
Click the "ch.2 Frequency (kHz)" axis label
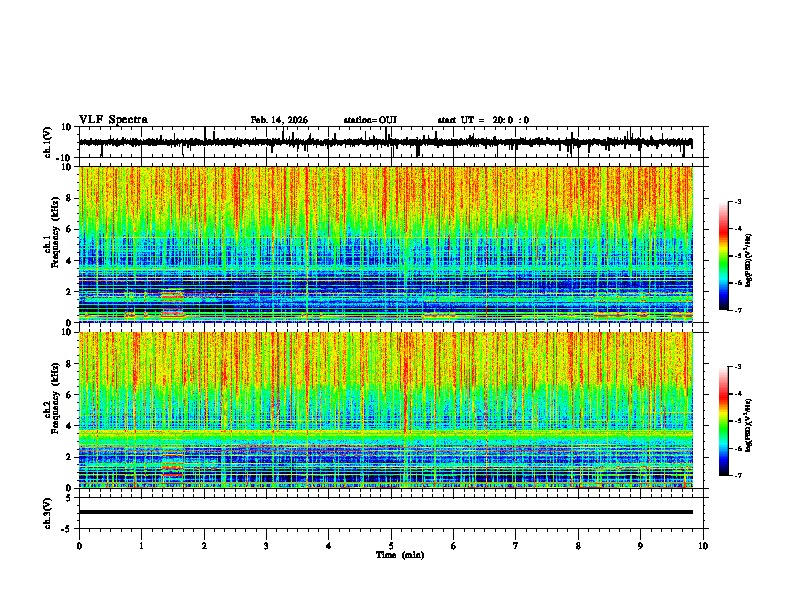[52, 398]
